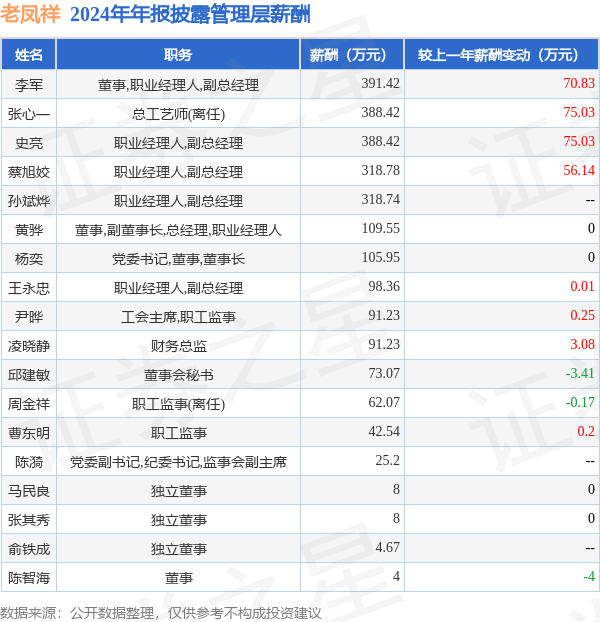Screen dimensions: 600x622
Task: Click the name 尹晔
Action: (29, 317)
